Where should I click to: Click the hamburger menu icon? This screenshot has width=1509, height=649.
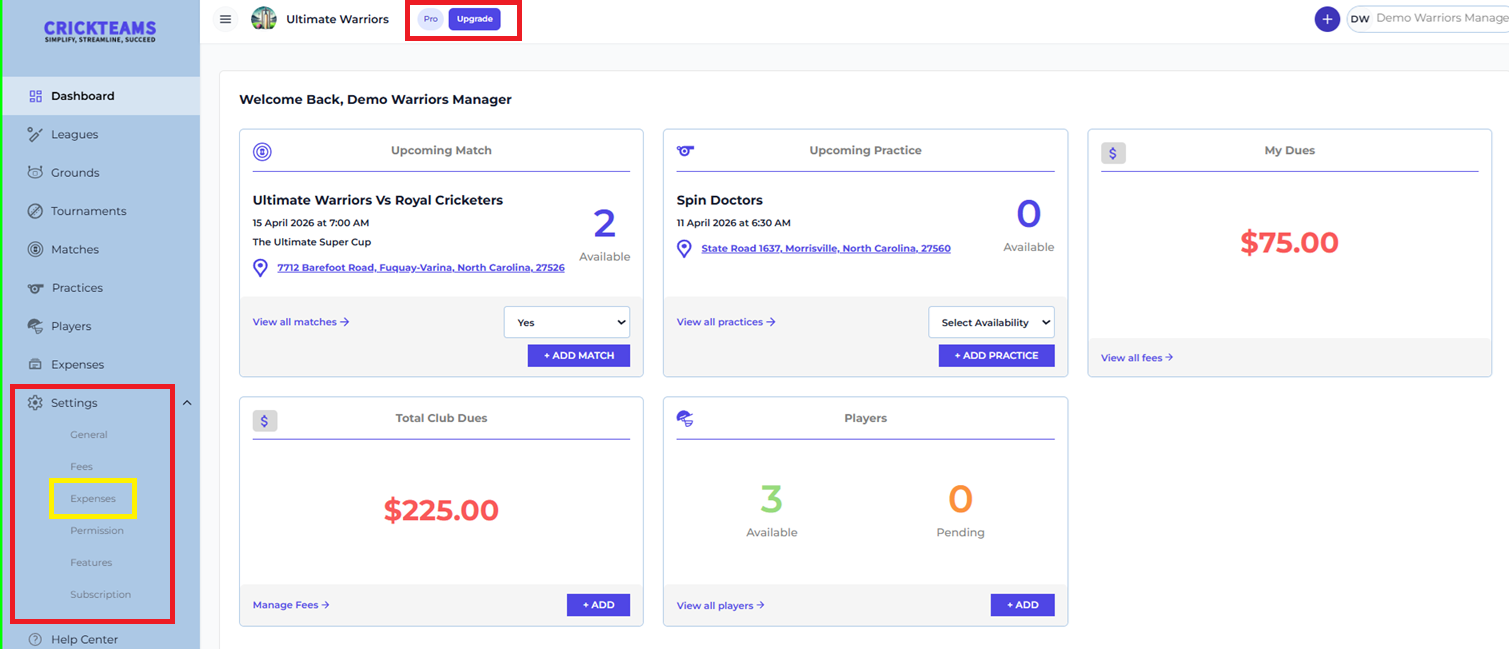225,19
